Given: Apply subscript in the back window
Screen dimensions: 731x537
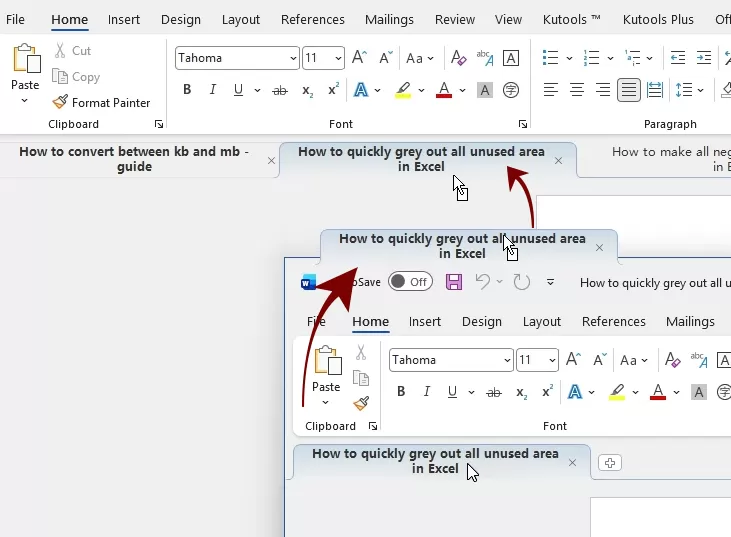Looking at the screenshot, I should pos(307,90).
